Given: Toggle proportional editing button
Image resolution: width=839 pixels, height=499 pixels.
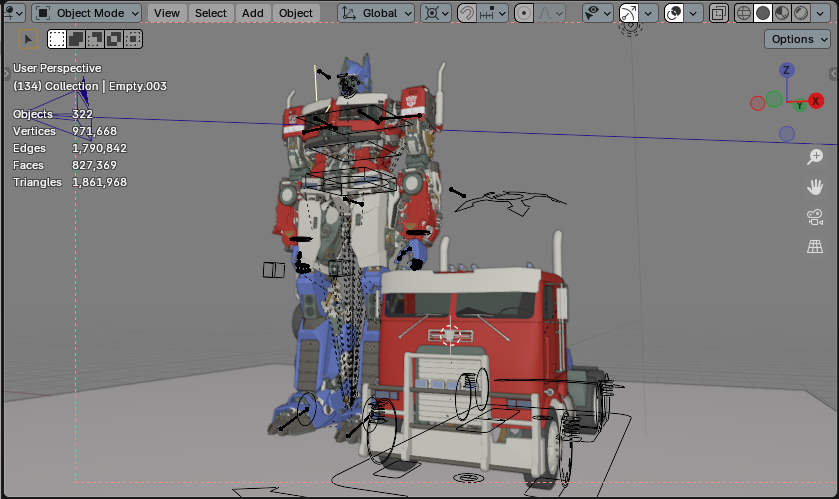Looking at the screenshot, I should 524,13.
